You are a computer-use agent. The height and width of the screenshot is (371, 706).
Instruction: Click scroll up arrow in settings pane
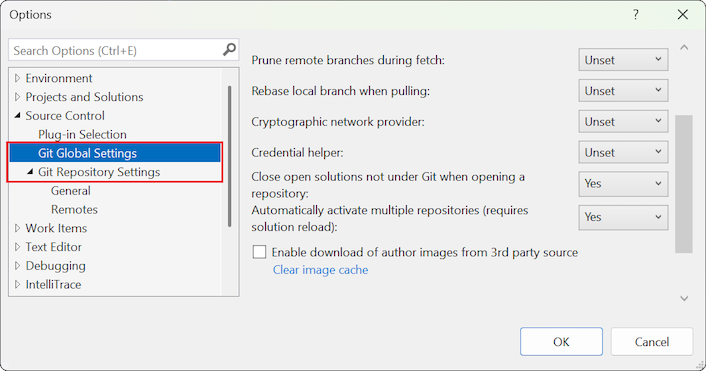tap(684, 47)
